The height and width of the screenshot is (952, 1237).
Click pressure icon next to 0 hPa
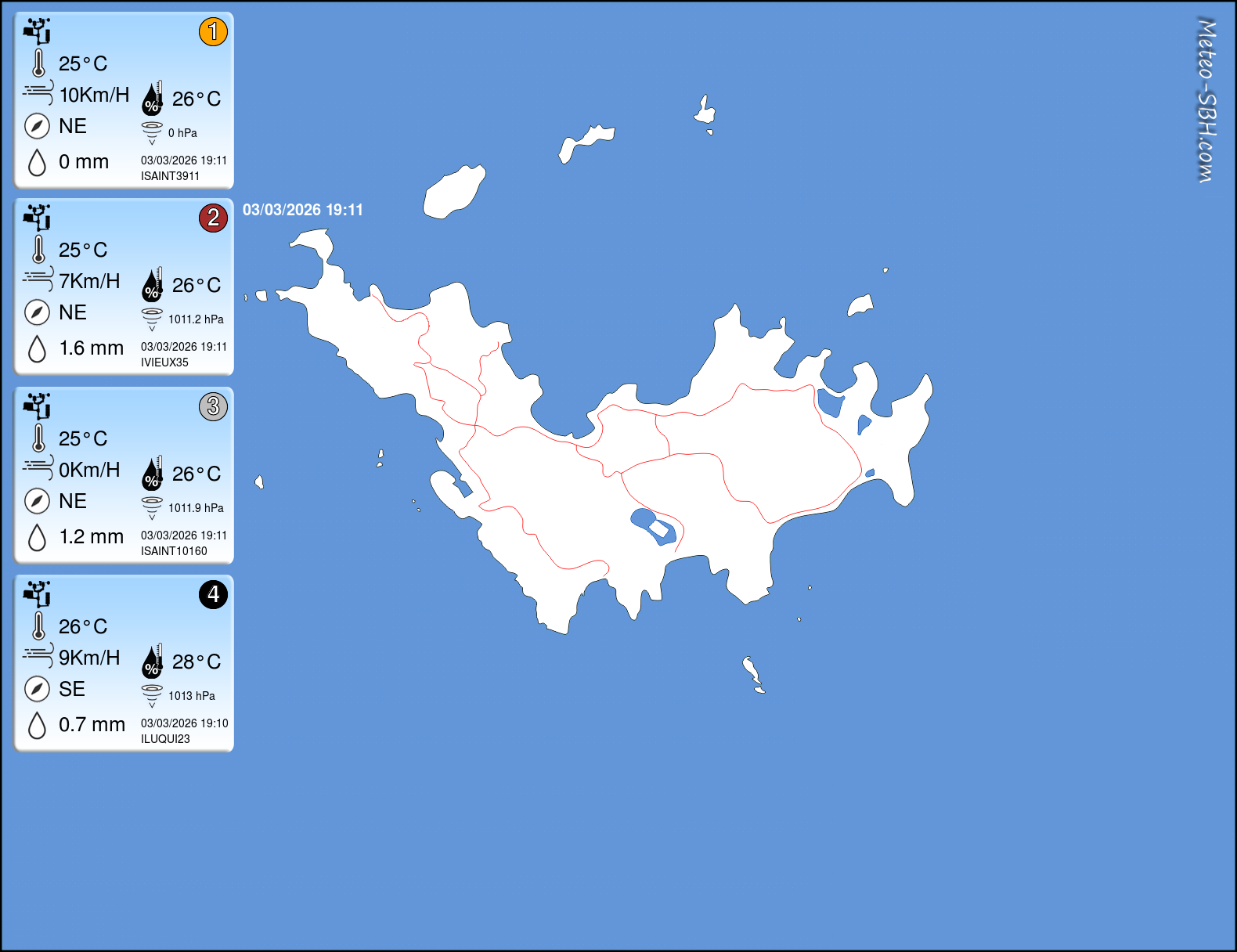152,133
